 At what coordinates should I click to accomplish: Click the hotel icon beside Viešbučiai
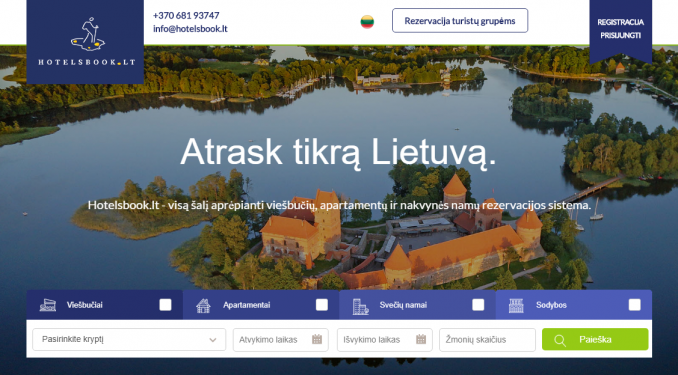pyautogui.click(x=48, y=305)
